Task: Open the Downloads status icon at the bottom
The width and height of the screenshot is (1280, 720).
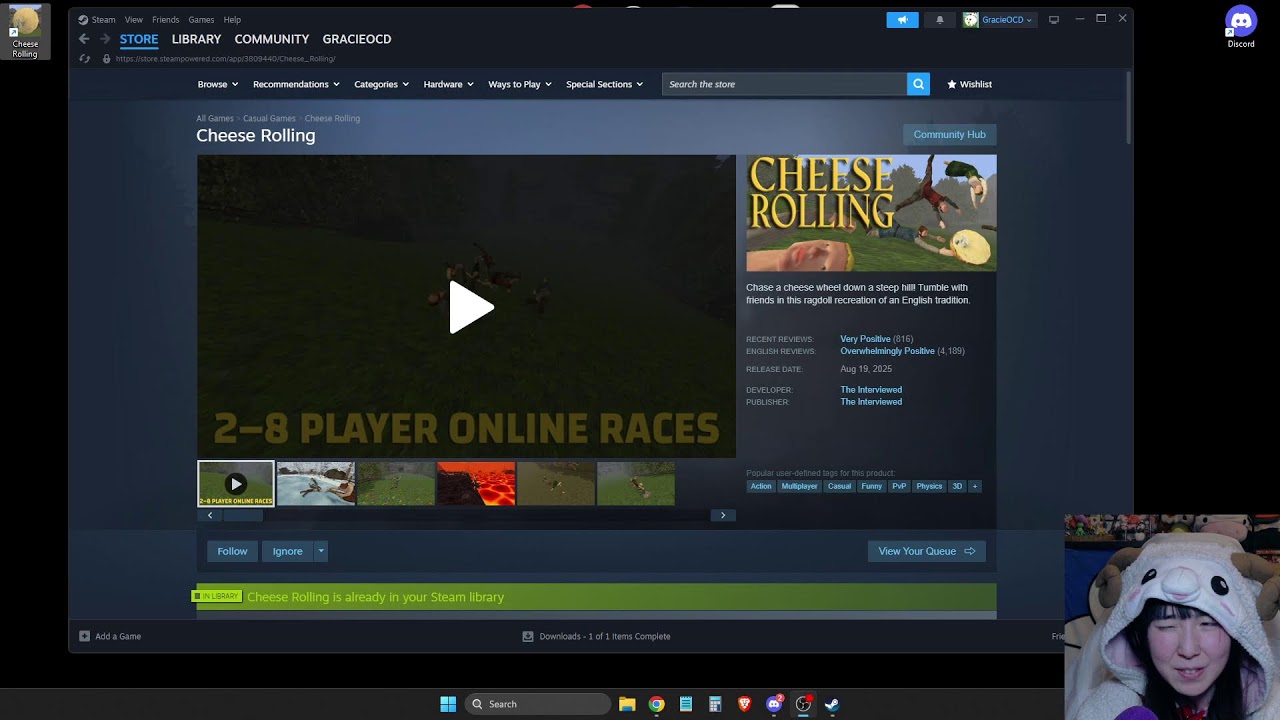Action: [528, 636]
